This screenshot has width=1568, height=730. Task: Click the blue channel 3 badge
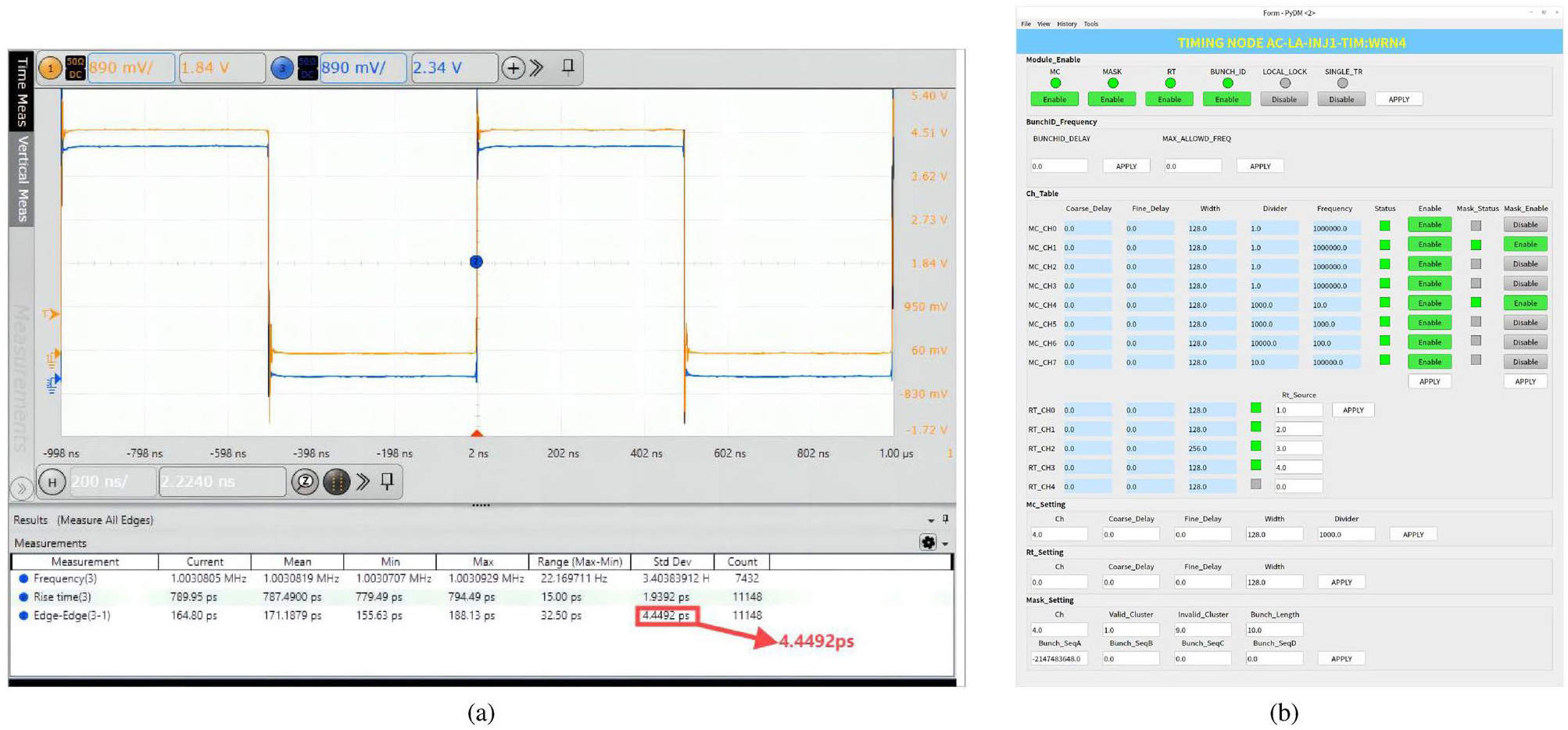click(x=281, y=69)
